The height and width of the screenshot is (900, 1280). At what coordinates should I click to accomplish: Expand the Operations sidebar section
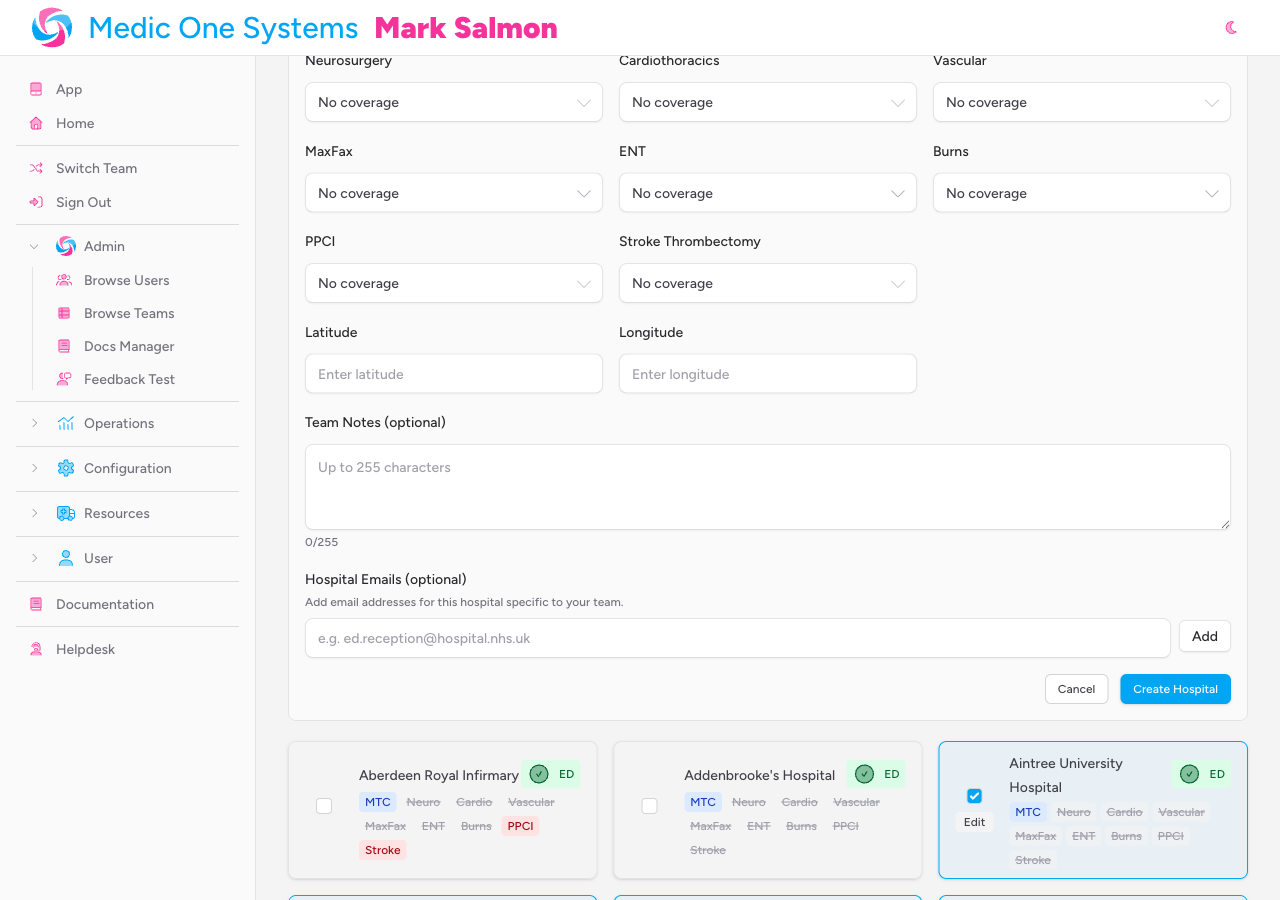[119, 423]
